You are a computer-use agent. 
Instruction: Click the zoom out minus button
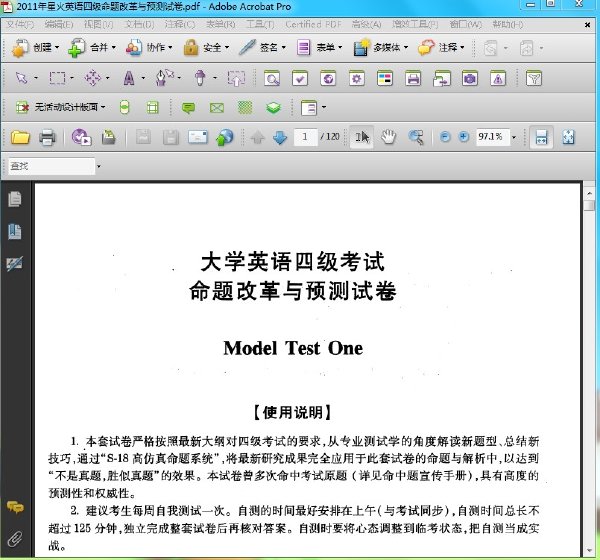[x=445, y=137]
